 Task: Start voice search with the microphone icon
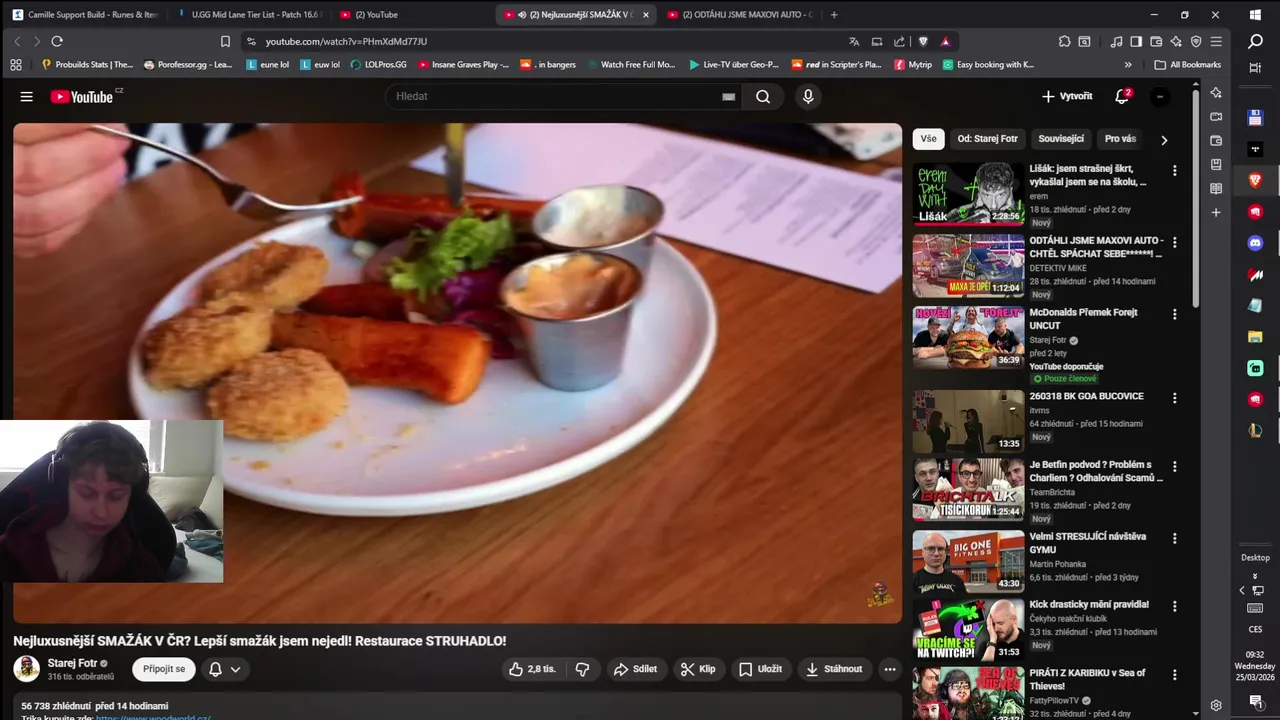point(808,96)
